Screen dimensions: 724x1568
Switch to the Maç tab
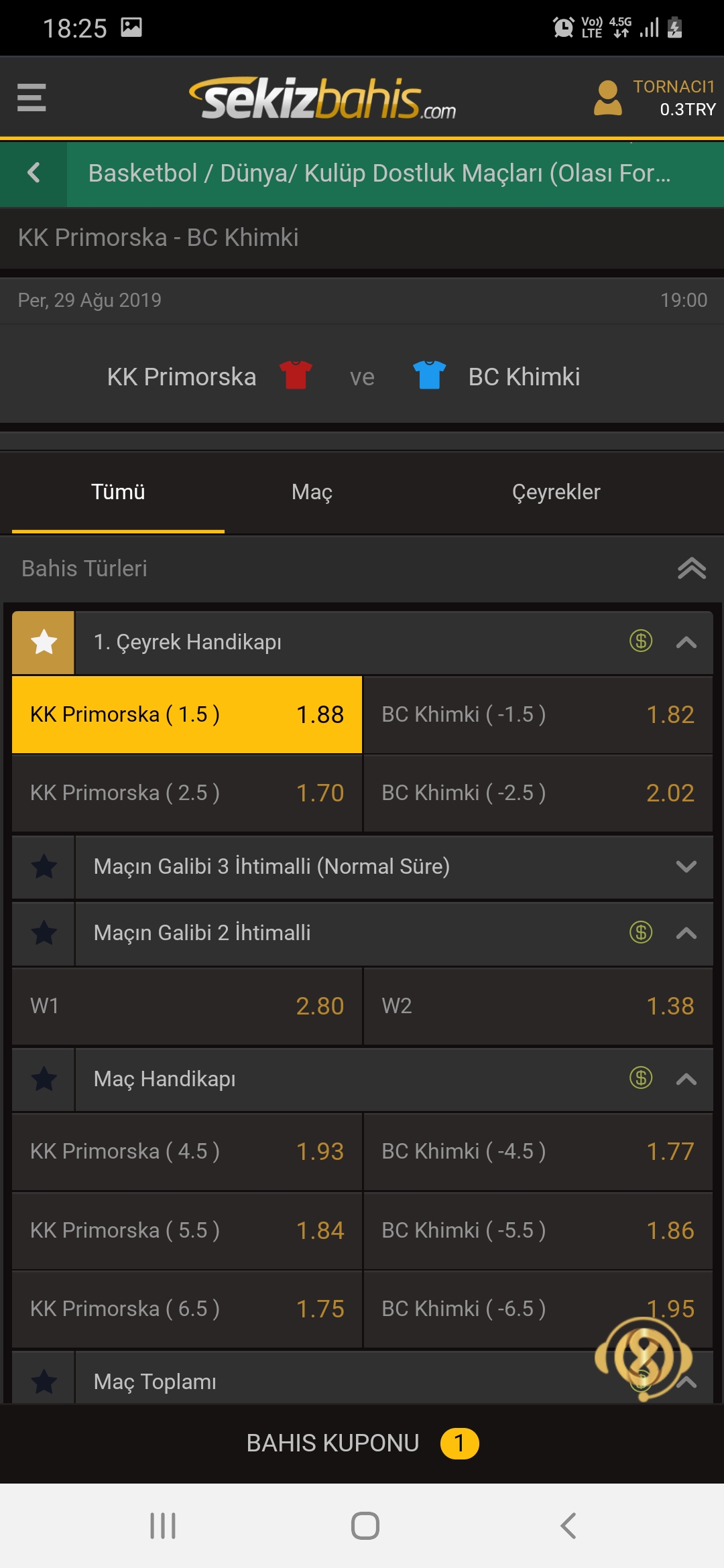[x=312, y=492]
